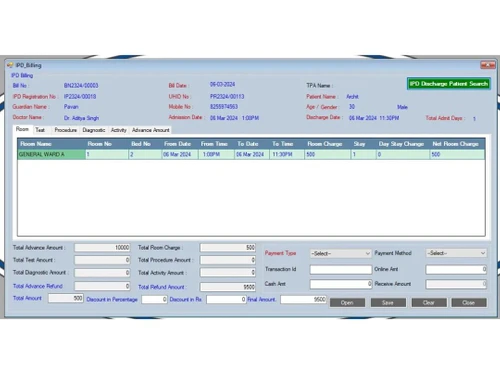The height and width of the screenshot is (375, 500).
Task: Click the Receive Amount field
Action: 456,284
